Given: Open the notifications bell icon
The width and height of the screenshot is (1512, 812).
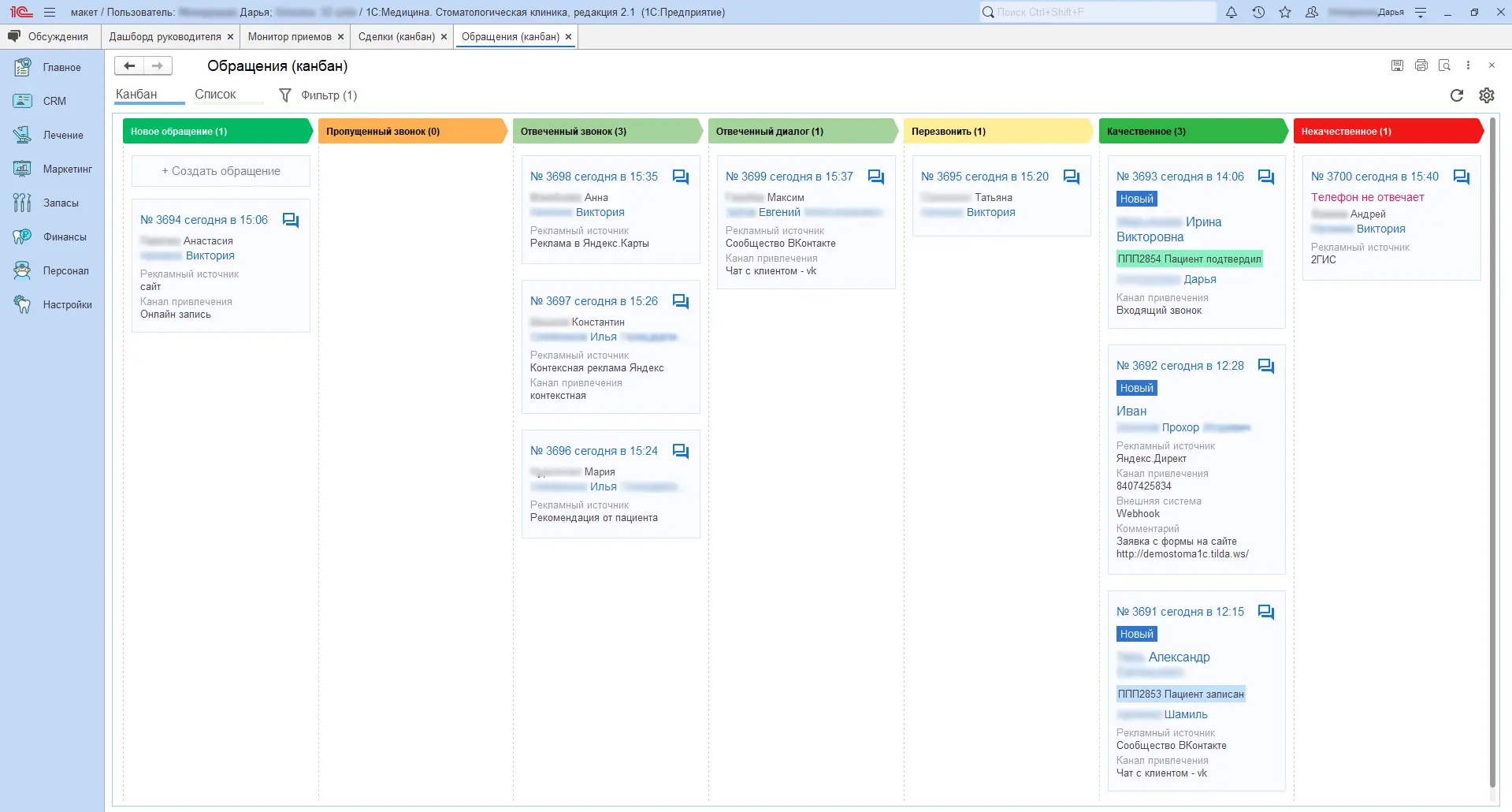Looking at the screenshot, I should click(x=1232, y=13).
